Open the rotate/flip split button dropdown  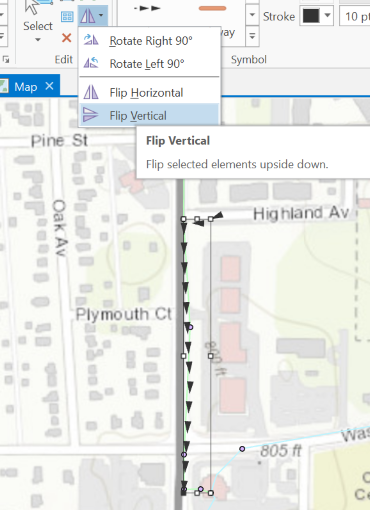(x=101, y=15)
